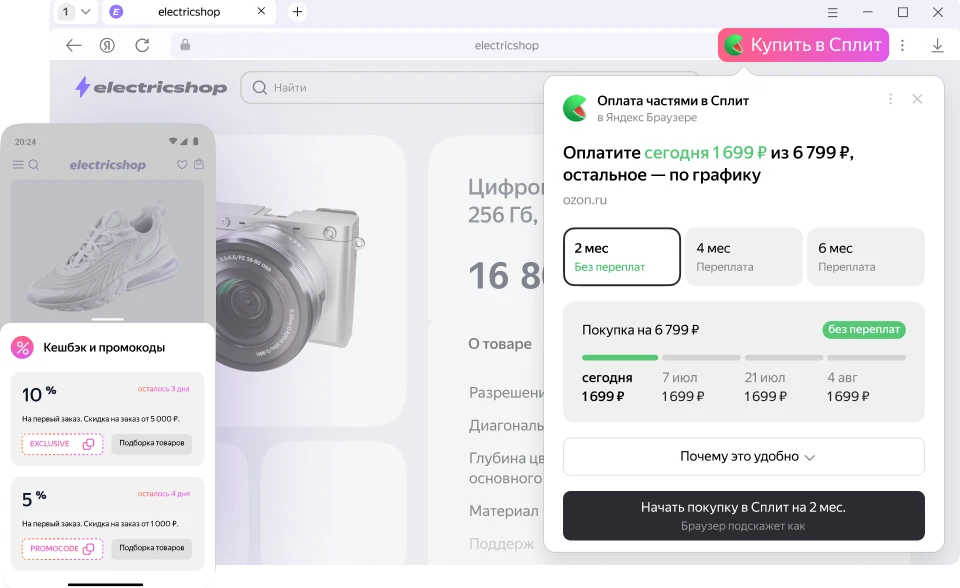The height and width of the screenshot is (588, 960).
Task: Minimize the browser window
Action: [x=867, y=12]
